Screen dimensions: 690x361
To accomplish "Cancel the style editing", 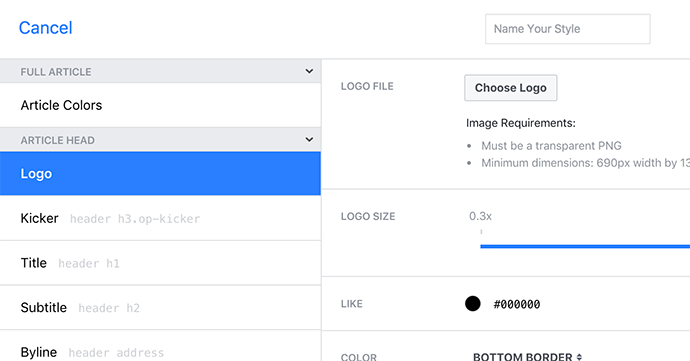I will [46, 28].
